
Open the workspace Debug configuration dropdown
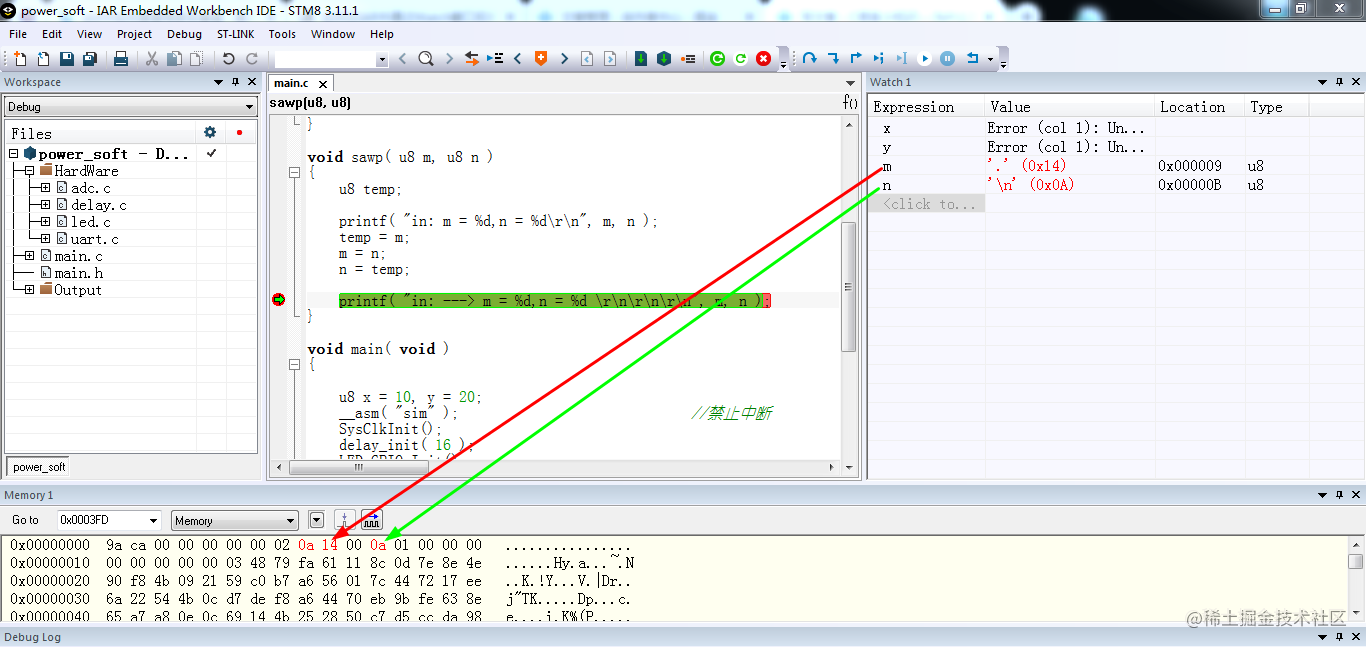250,107
